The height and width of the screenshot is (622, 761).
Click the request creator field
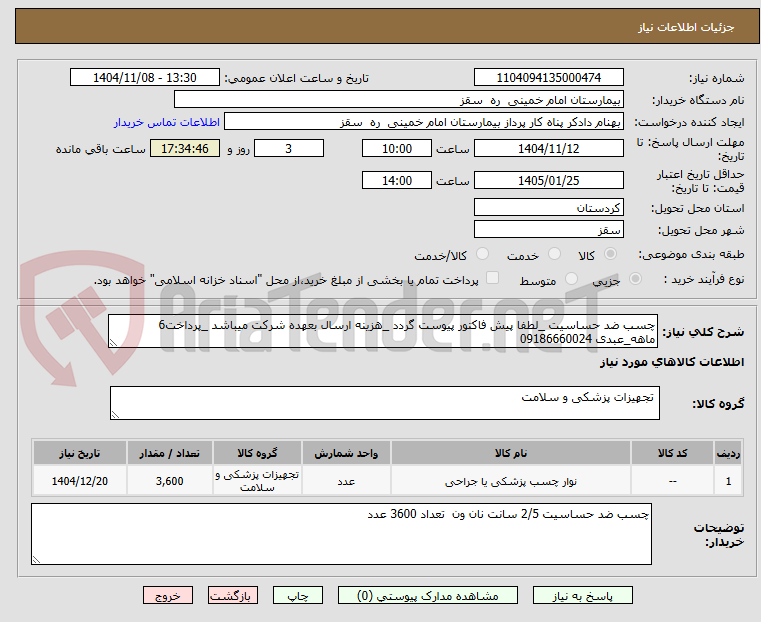point(424,122)
